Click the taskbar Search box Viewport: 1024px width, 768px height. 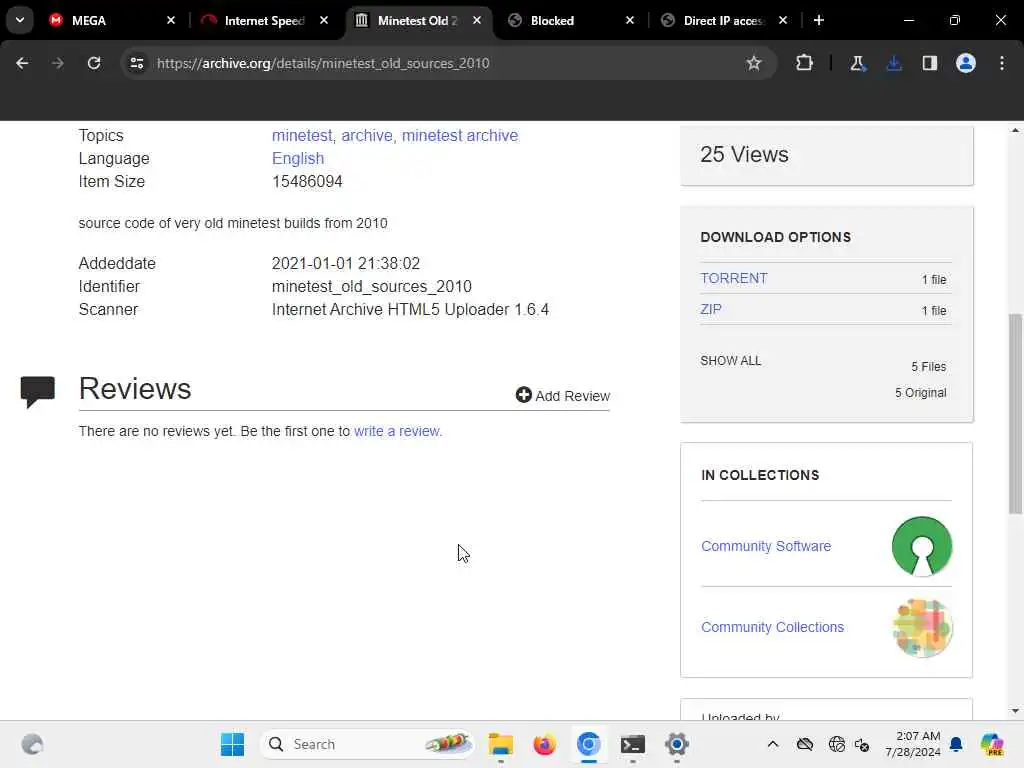pos(367,744)
